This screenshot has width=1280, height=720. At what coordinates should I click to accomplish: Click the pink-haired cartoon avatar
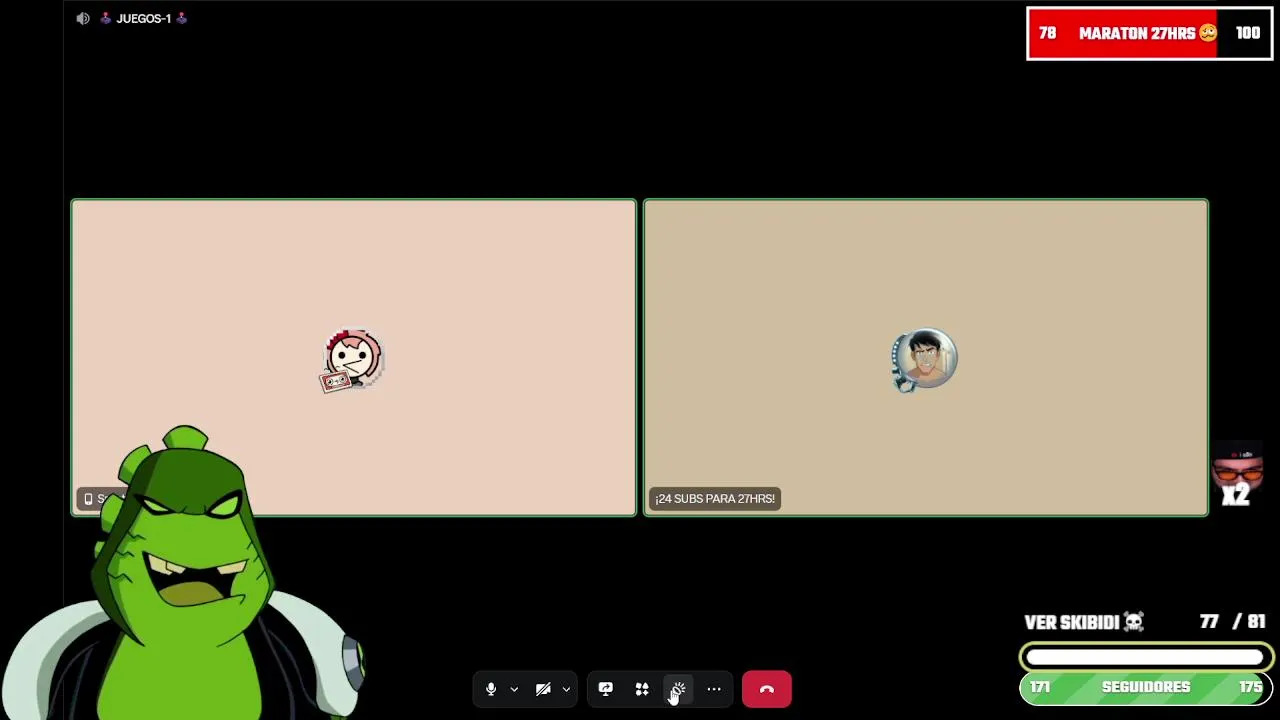tap(352, 360)
